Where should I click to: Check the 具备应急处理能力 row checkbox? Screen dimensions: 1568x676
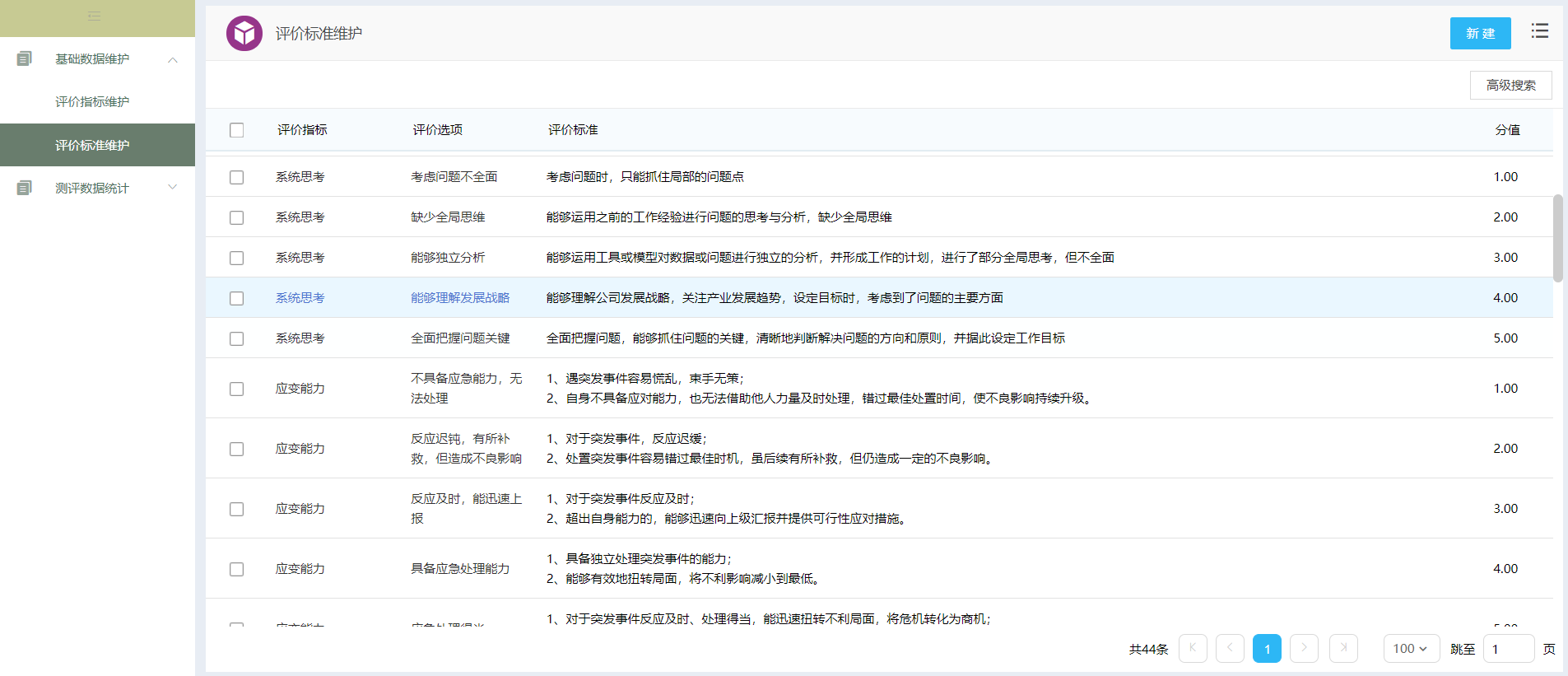click(x=237, y=569)
